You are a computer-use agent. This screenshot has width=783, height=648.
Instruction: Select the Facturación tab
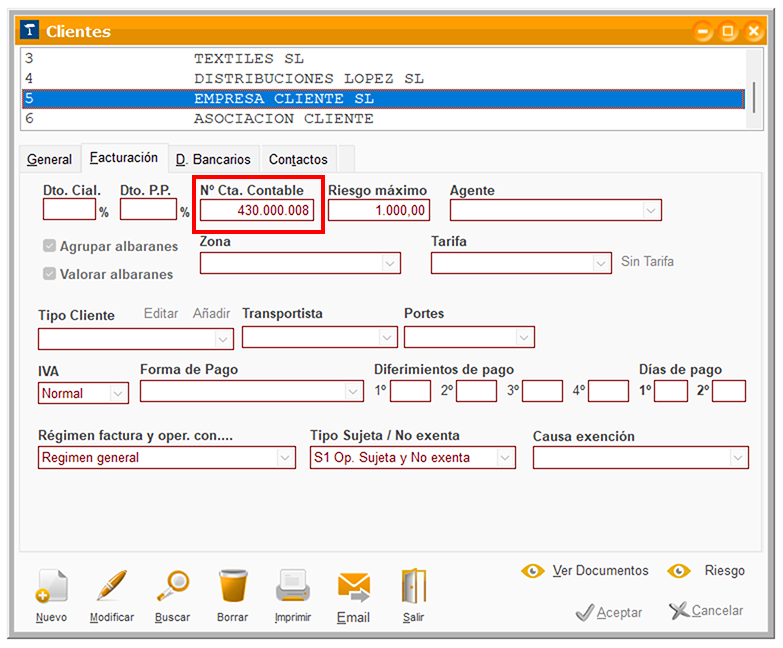(124, 158)
